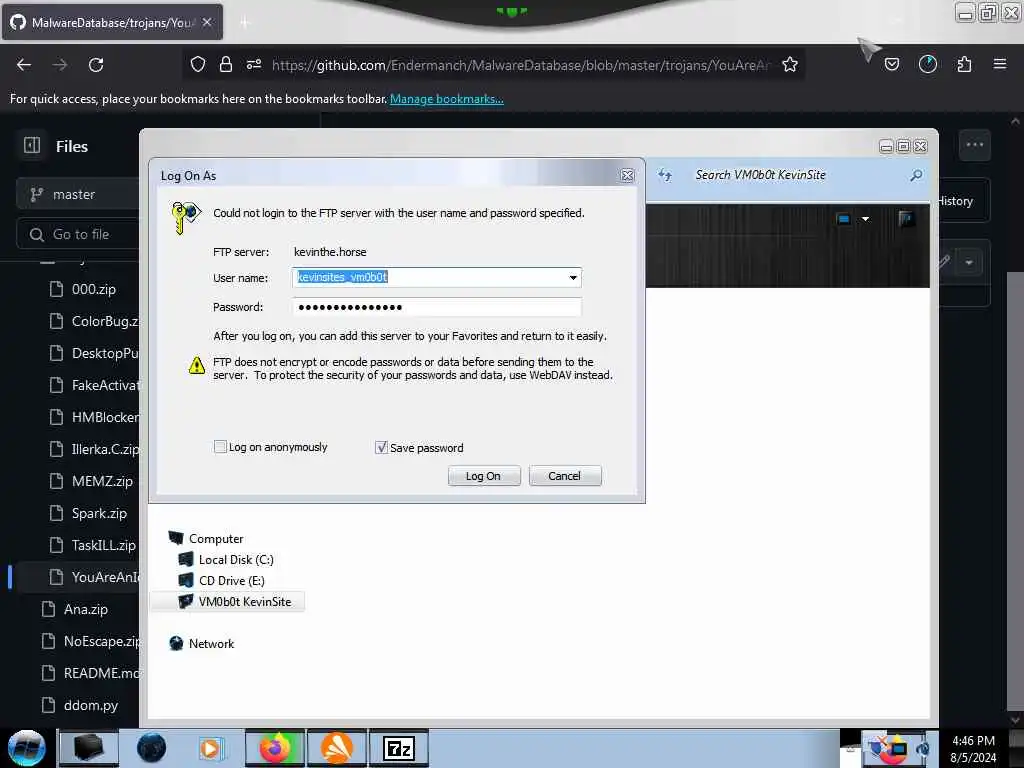Open the globe icon on the taskbar
The image size is (1024, 768).
pyautogui.click(x=152, y=748)
